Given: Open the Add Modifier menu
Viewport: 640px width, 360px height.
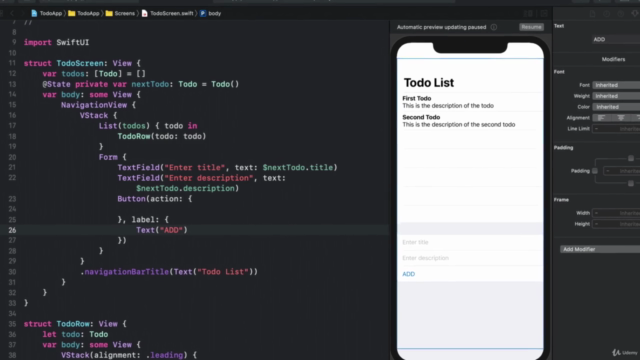Looking at the screenshot, I should [600, 249].
